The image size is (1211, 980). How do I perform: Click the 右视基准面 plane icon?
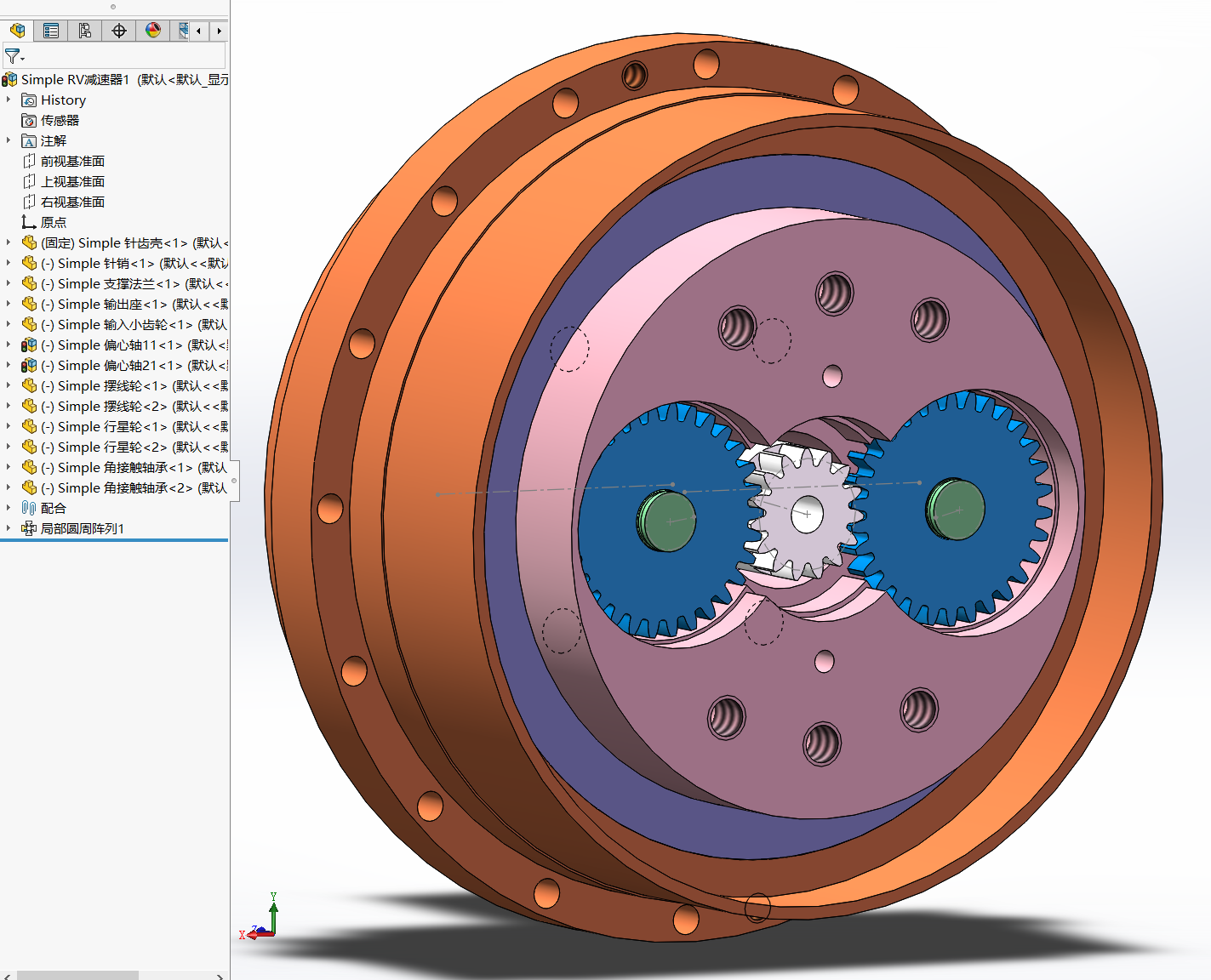[x=29, y=202]
